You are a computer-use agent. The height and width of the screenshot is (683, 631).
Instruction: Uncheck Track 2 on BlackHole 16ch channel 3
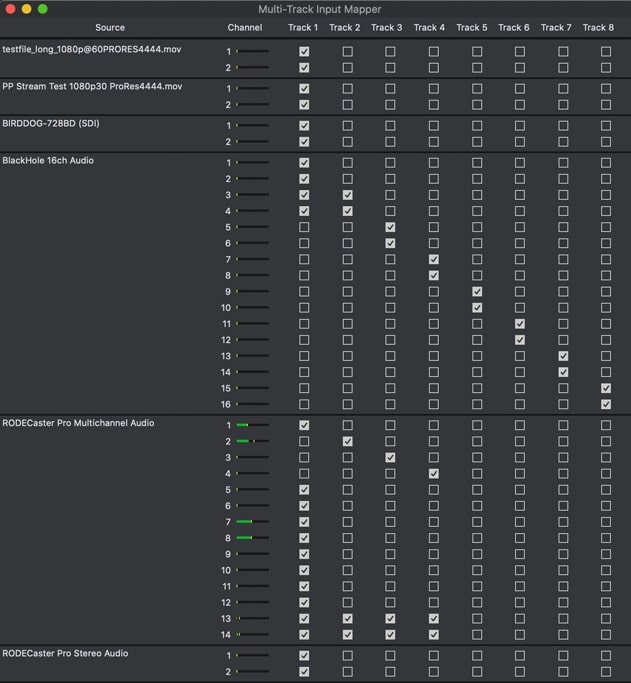click(x=347, y=195)
